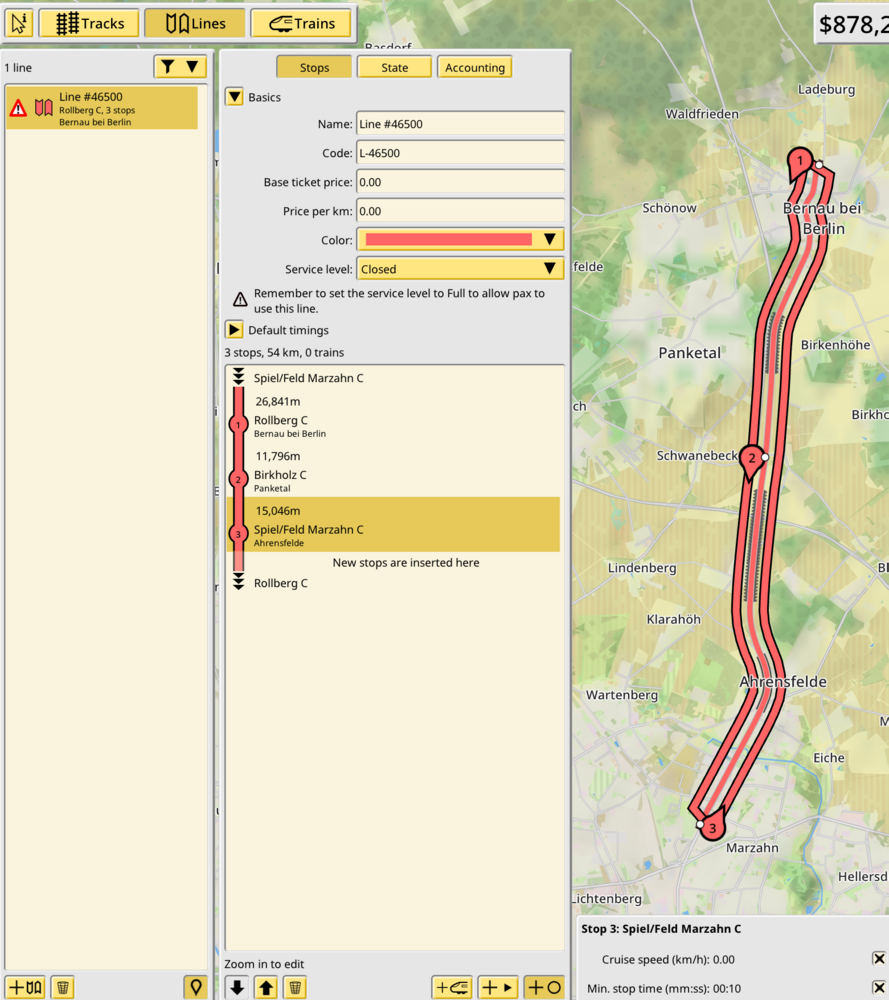This screenshot has width=889, height=1000.
Task: Switch to the Accounting tab
Action: point(474,67)
